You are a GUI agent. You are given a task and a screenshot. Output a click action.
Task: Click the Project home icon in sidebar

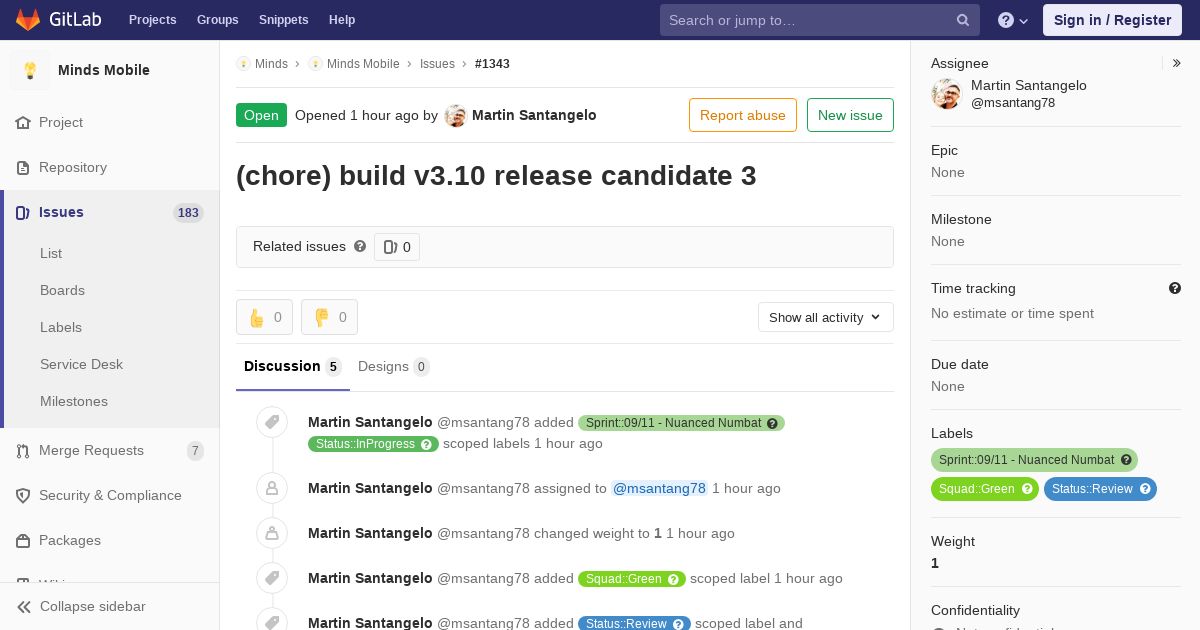point(23,123)
